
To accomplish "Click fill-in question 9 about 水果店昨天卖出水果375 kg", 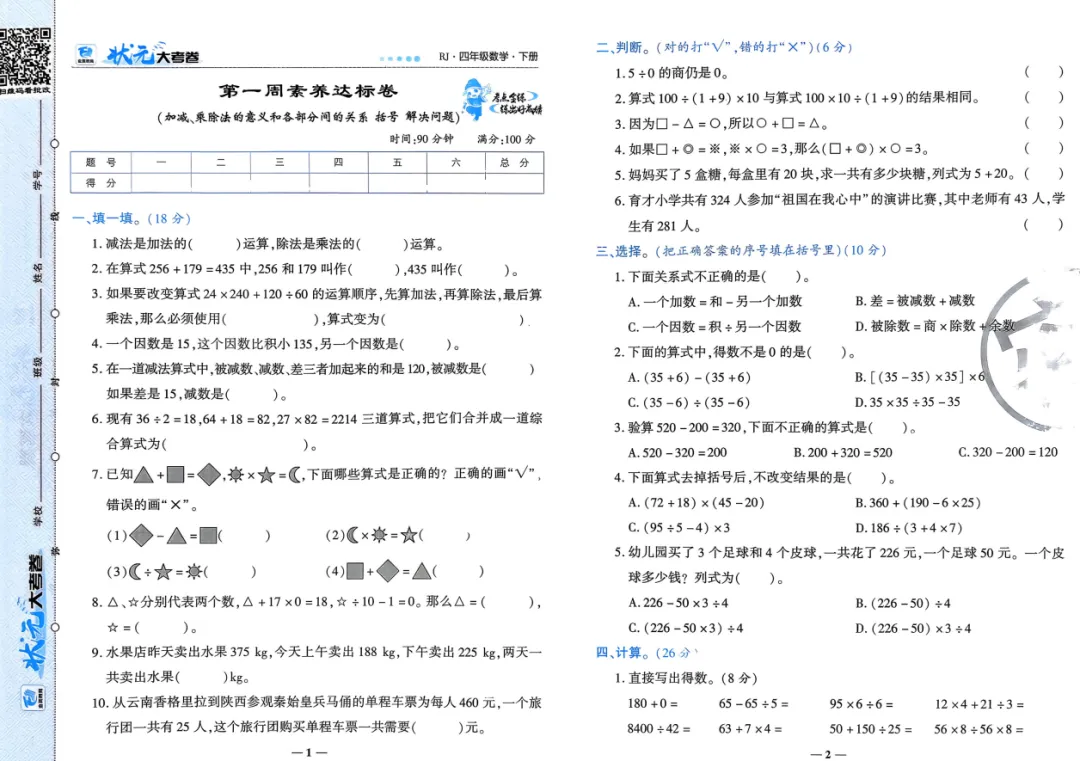I will [317, 665].
